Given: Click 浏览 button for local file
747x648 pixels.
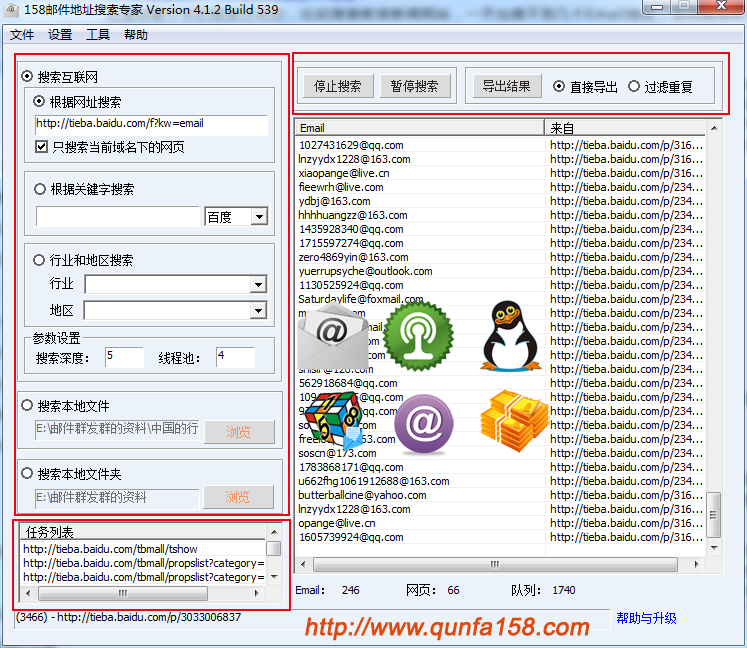Looking at the screenshot, I should coord(239,432).
